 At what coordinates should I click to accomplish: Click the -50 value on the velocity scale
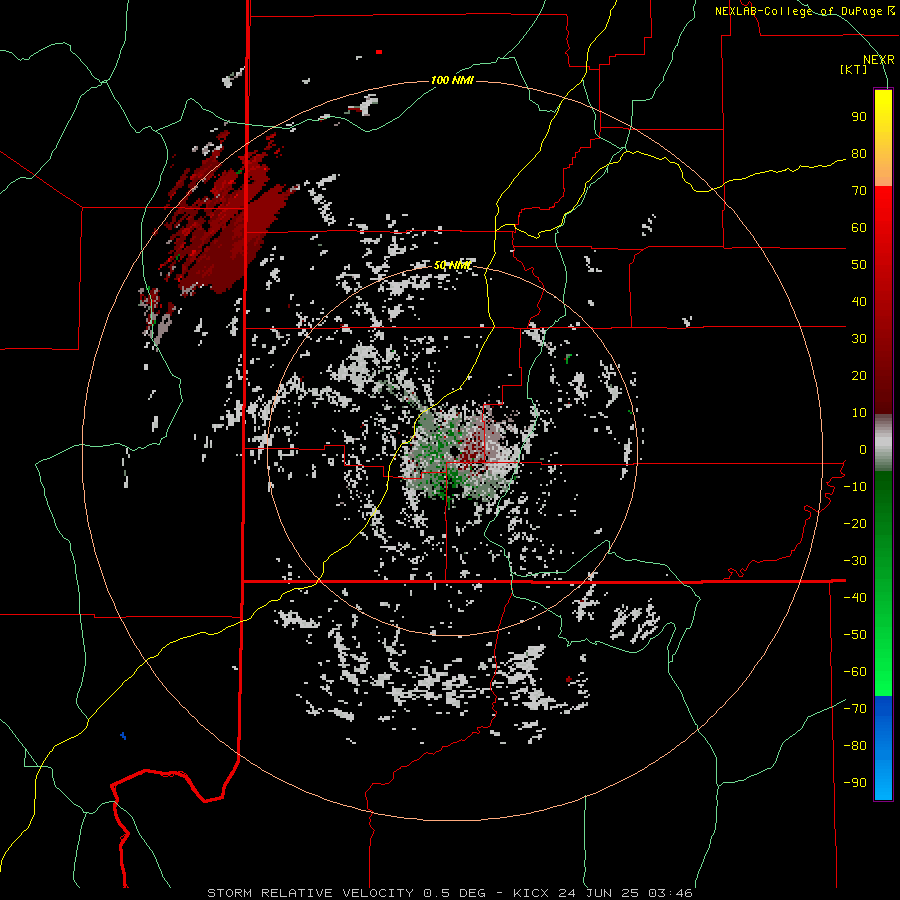855,635
